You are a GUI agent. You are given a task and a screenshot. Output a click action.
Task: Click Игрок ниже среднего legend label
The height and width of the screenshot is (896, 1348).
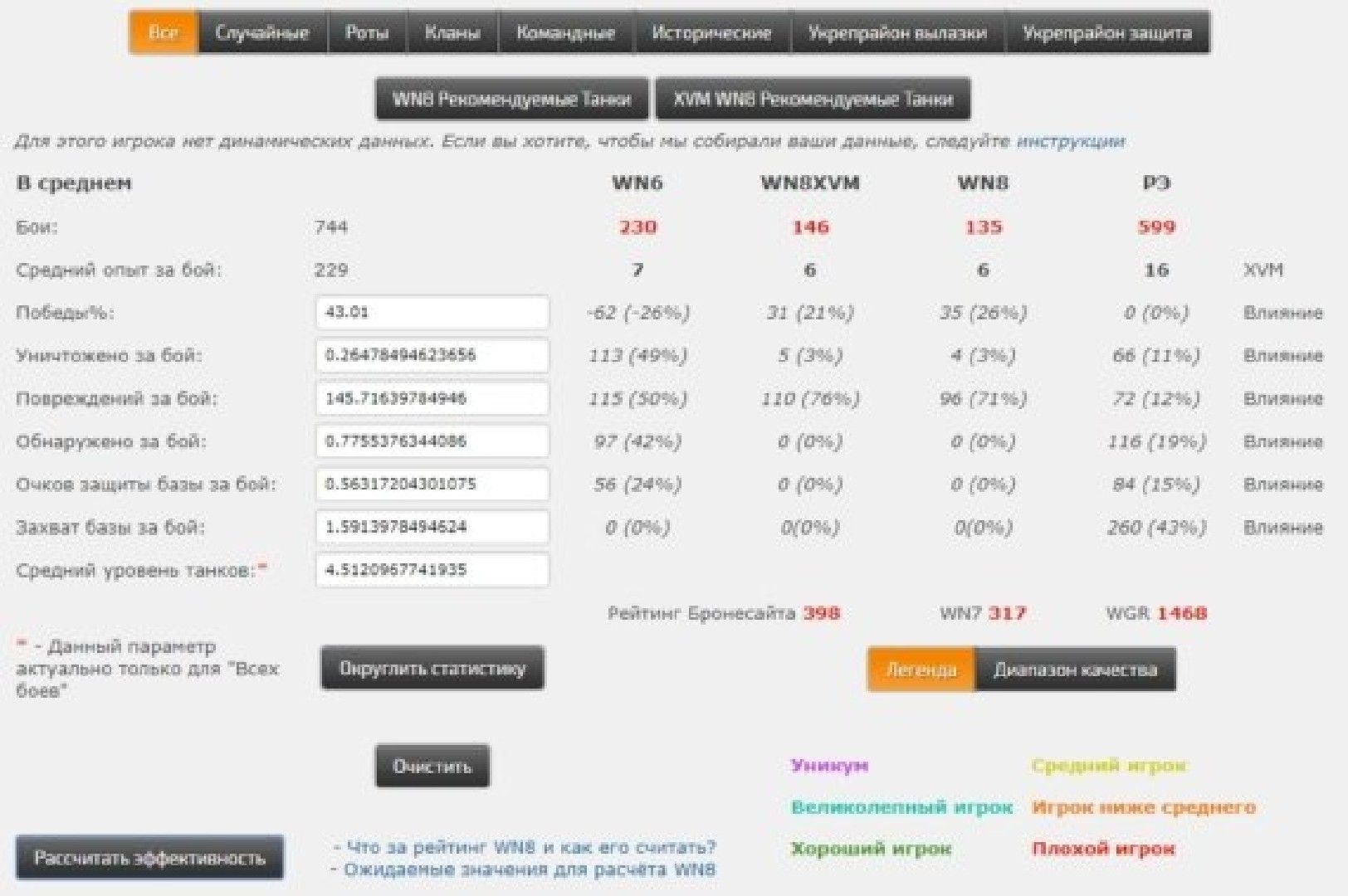point(1144,808)
